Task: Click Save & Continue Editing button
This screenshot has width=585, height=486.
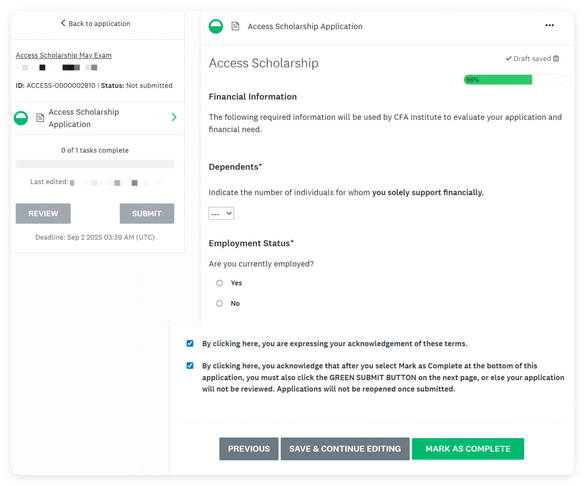Action: tap(345, 449)
